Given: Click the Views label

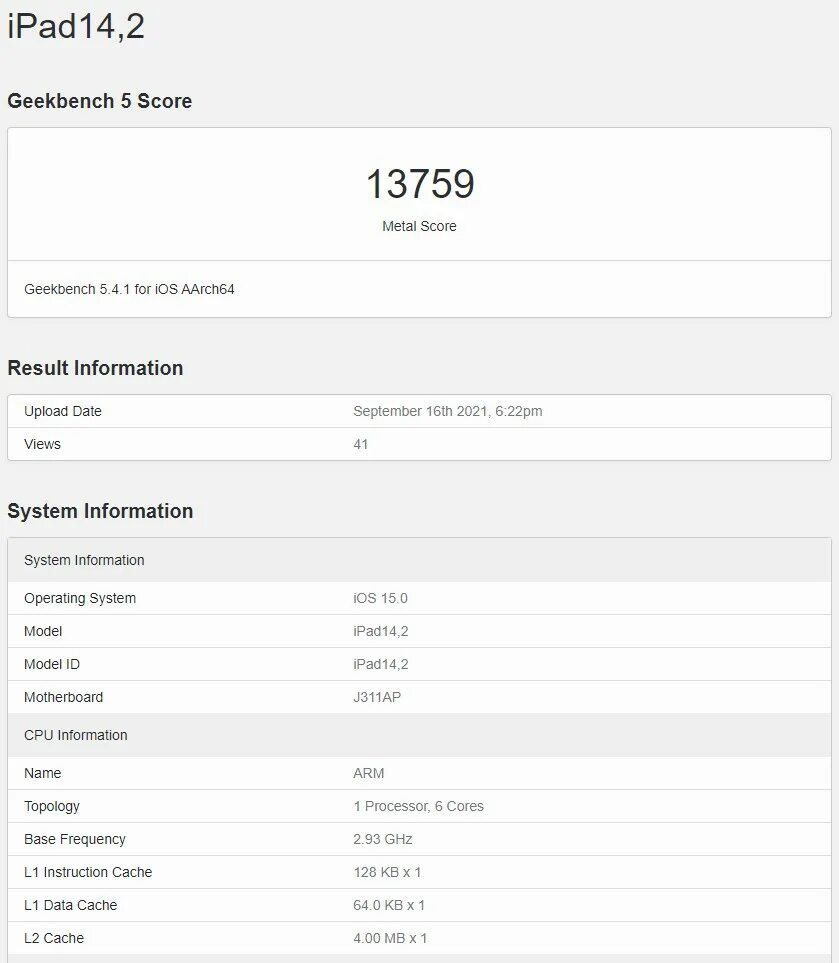Looking at the screenshot, I should click(42, 444).
